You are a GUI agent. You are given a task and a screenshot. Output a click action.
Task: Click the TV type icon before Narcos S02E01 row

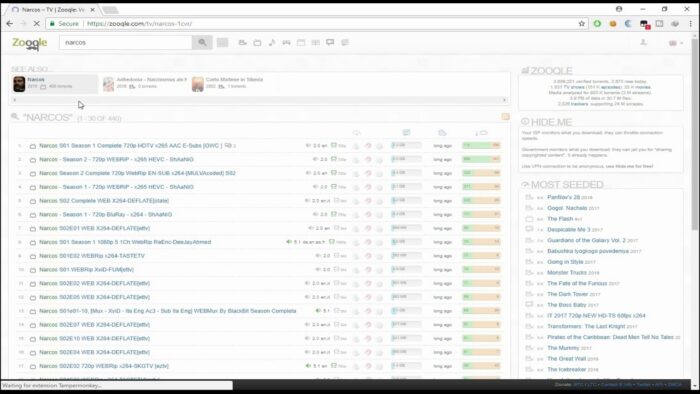coord(33,228)
